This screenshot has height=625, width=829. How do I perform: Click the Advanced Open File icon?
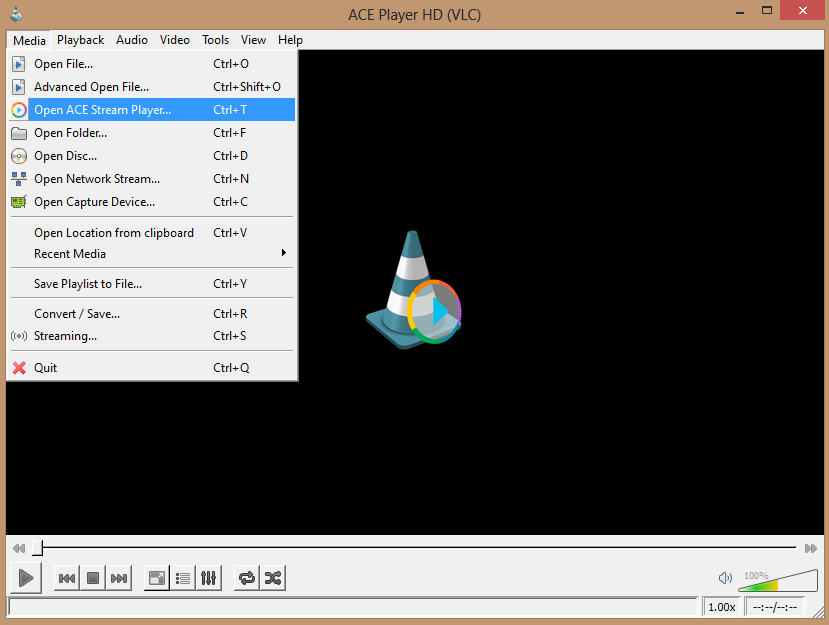point(19,87)
